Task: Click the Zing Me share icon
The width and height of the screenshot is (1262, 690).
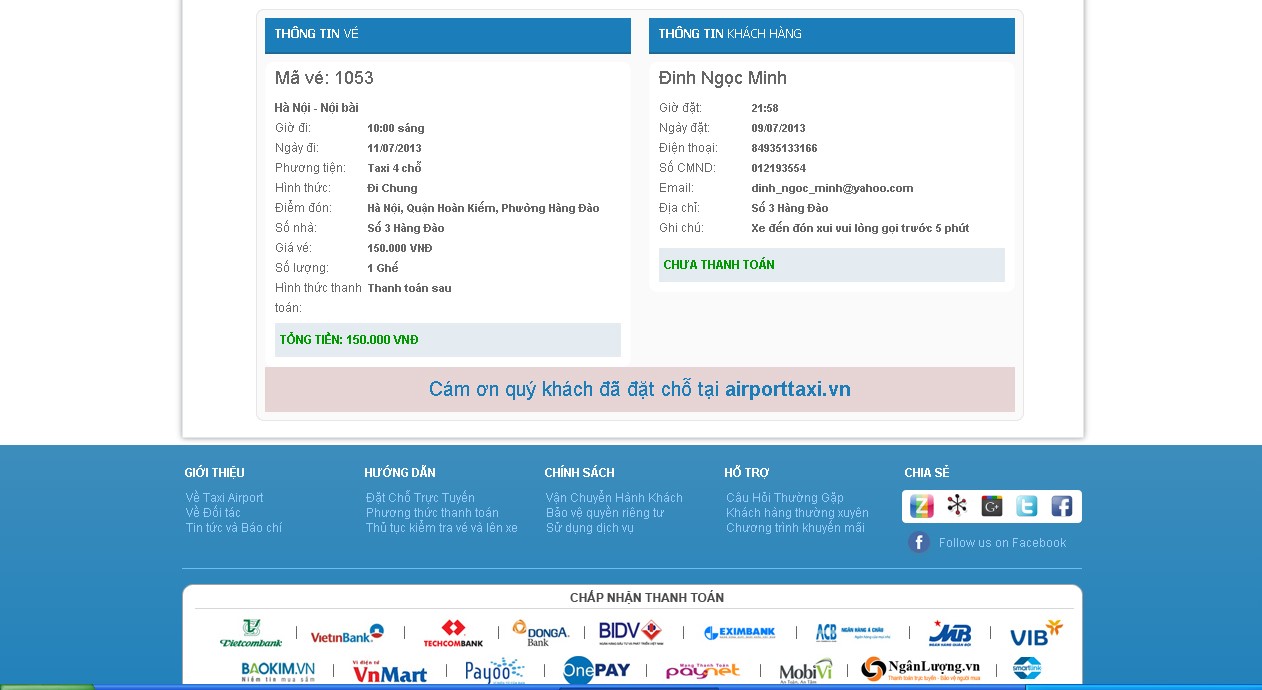Action: [921, 506]
